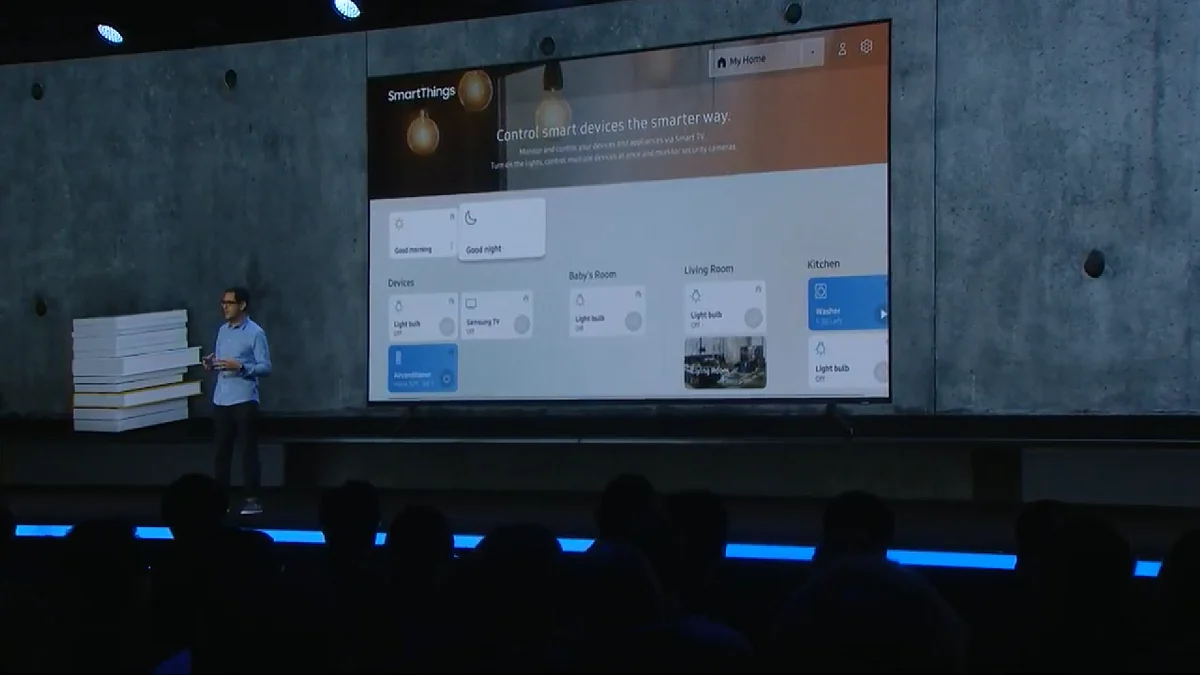
Task: Click the small home badge on the Baby's Room Light bulb card
Action: tap(638, 293)
